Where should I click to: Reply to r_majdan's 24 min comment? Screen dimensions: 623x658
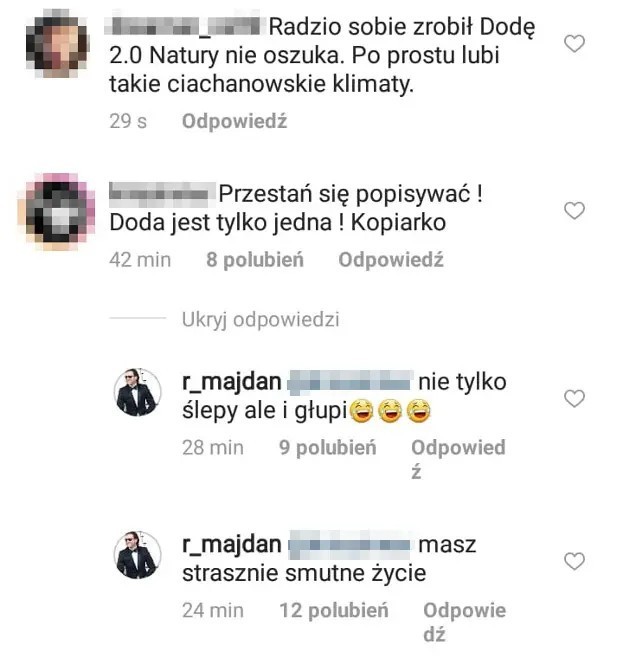[464, 622]
